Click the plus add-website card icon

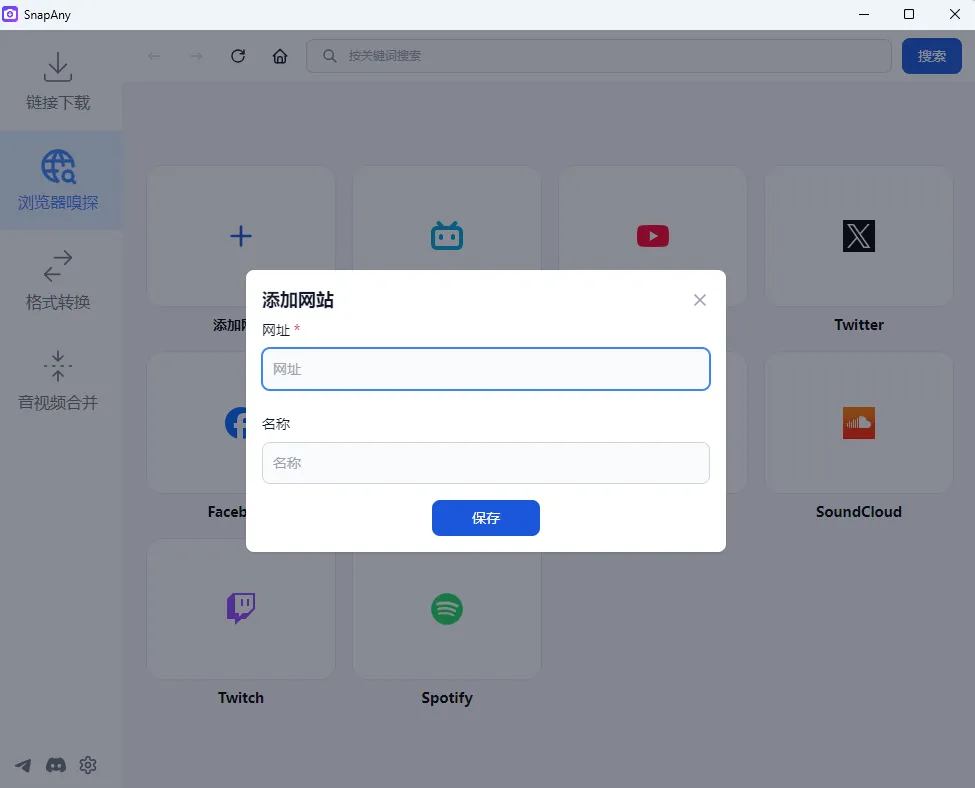(x=241, y=236)
